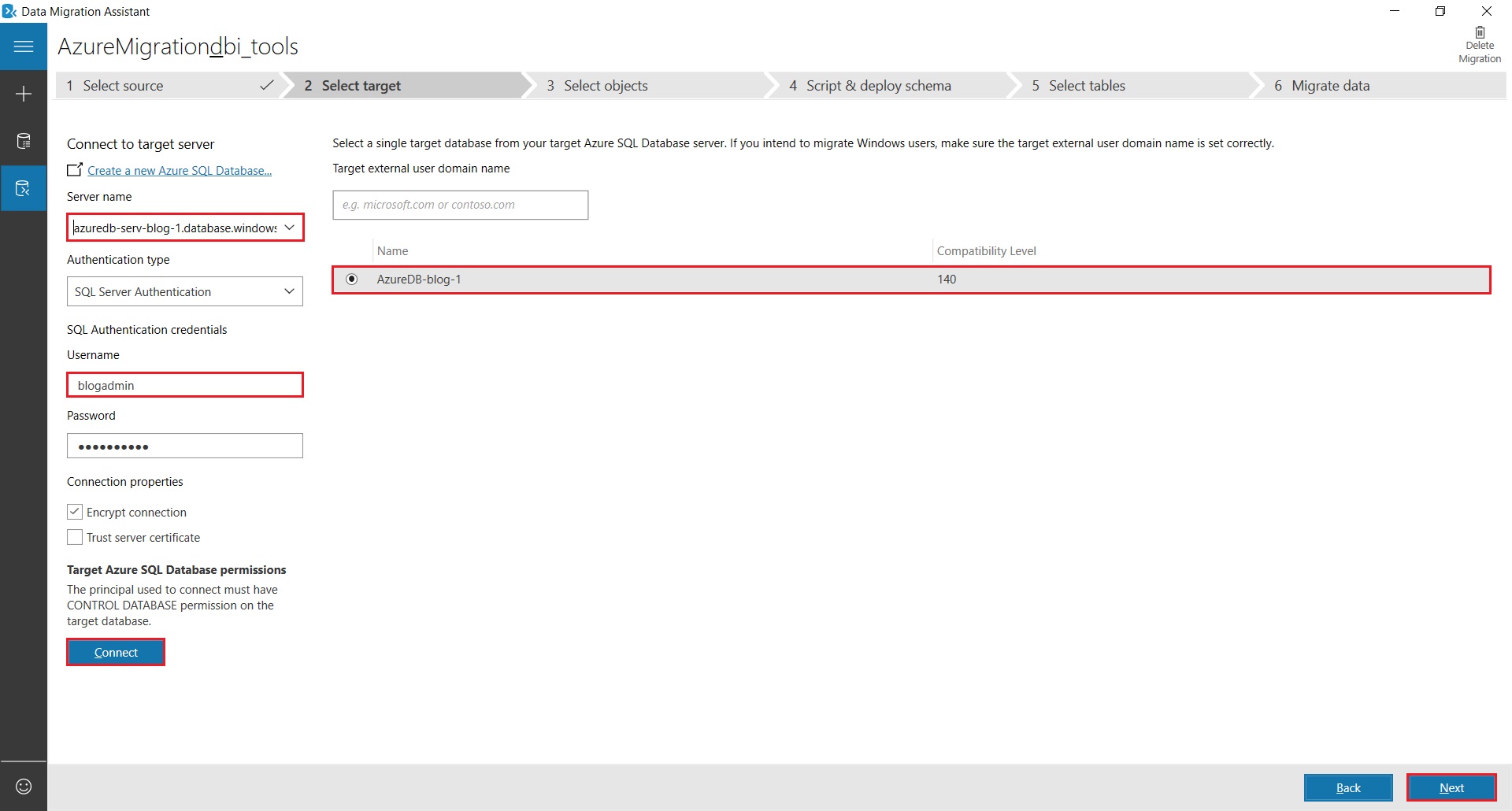The image size is (1512, 811).
Task: Open the Authentication type dropdown
Action: coord(185,291)
